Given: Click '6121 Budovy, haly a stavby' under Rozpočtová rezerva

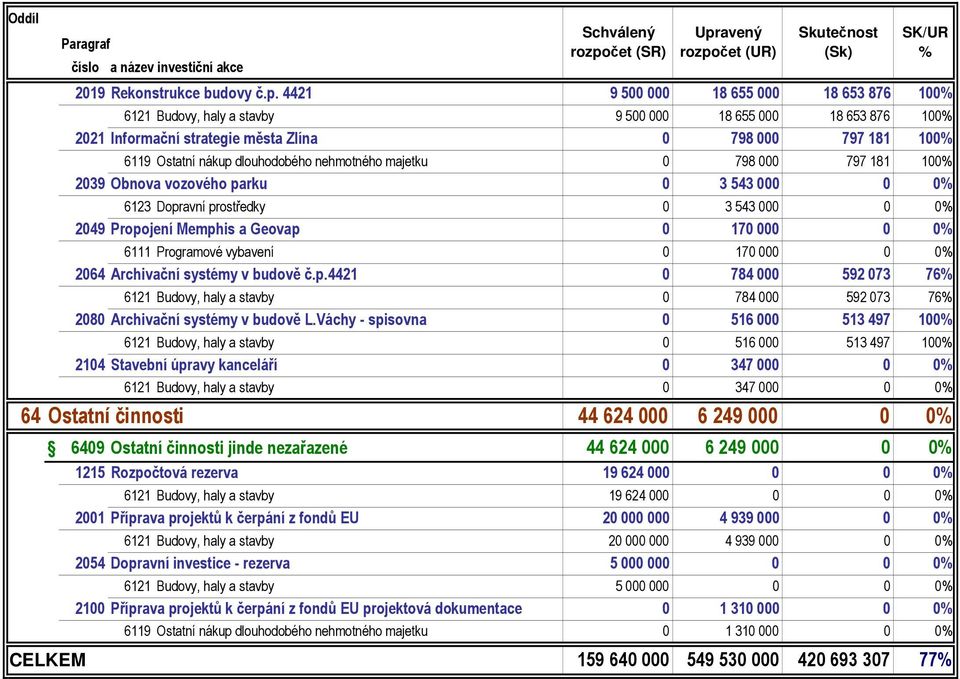Looking at the screenshot, I should (198, 495).
